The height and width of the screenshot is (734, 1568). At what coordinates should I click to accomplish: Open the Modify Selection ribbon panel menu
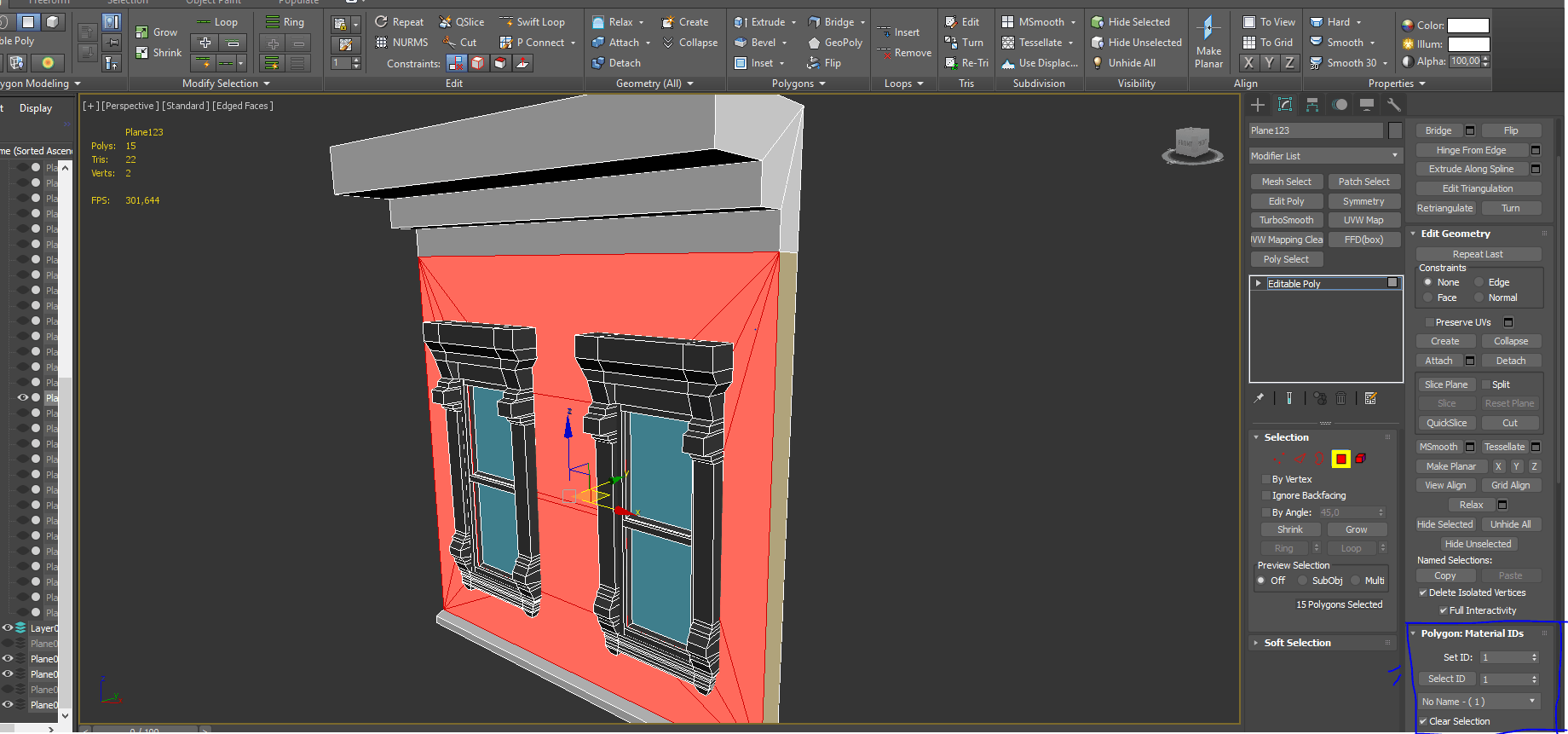point(226,84)
